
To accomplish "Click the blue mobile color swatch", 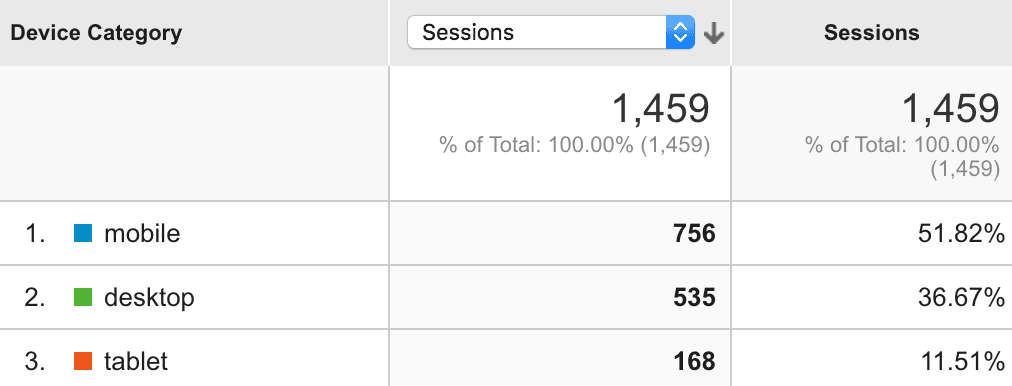I will point(83,233).
